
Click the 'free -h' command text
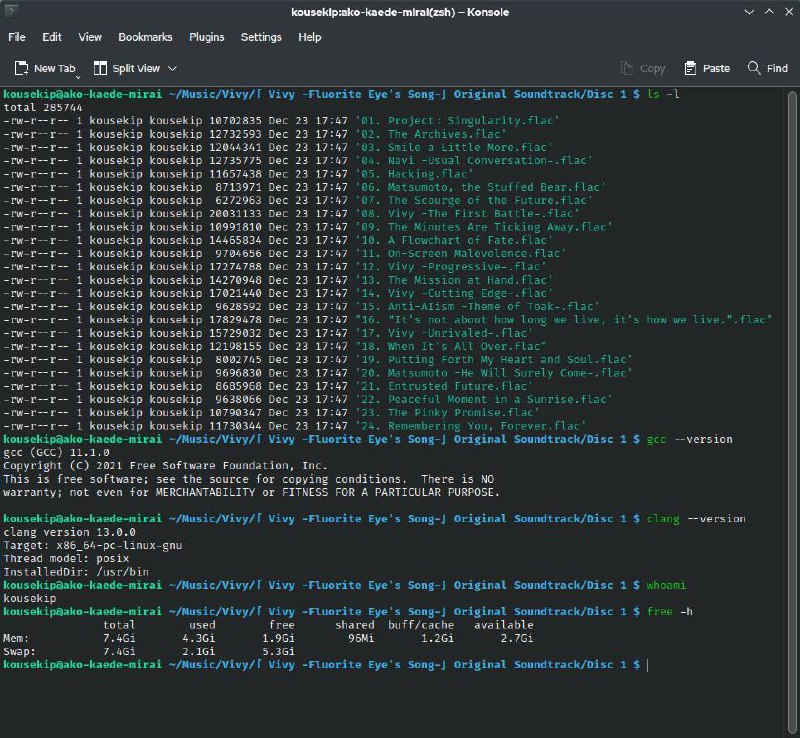tap(670, 612)
